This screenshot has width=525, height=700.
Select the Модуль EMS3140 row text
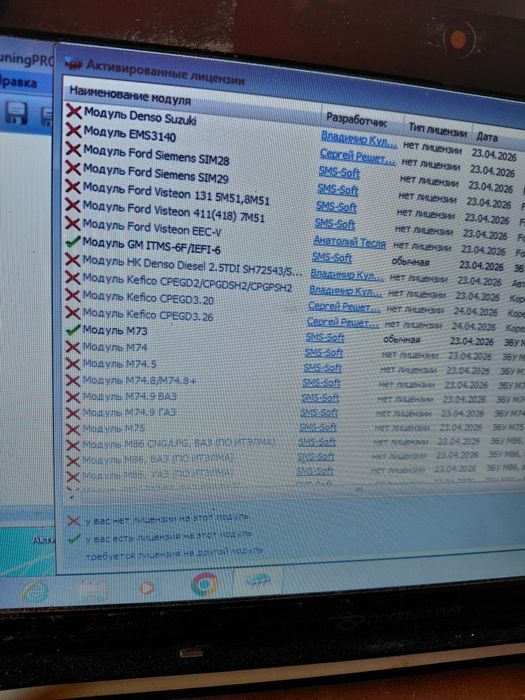[x=130, y=133]
